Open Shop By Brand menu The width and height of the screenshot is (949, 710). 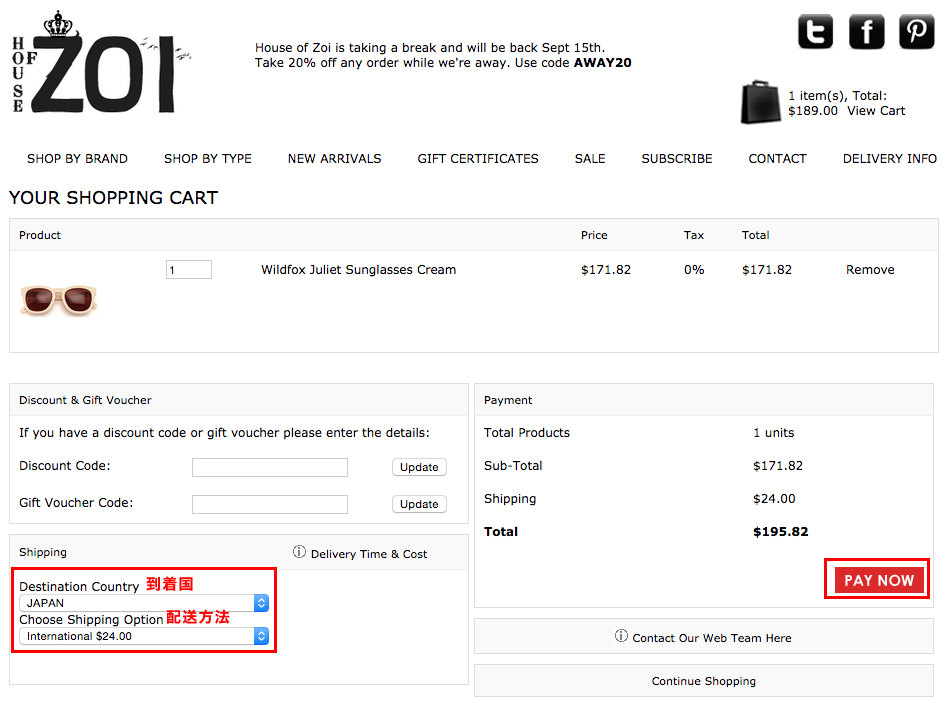coord(77,159)
